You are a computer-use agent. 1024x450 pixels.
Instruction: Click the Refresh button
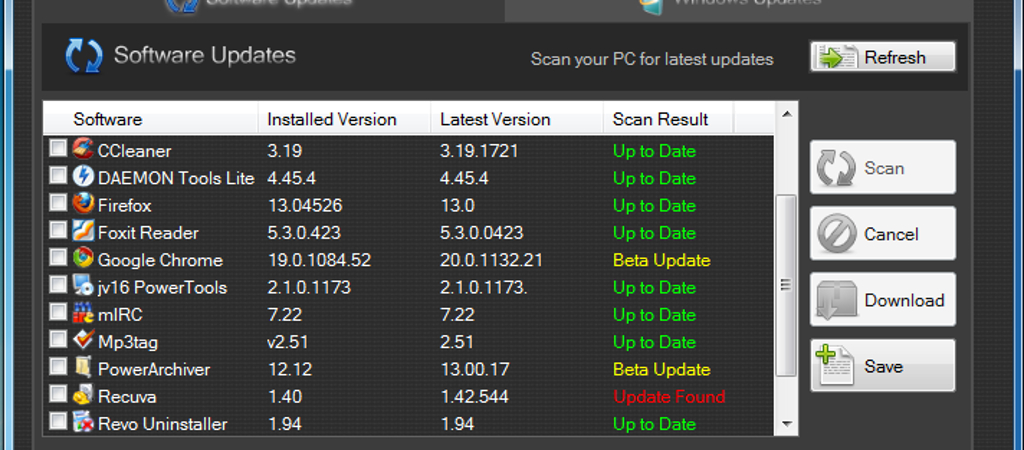(883, 57)
